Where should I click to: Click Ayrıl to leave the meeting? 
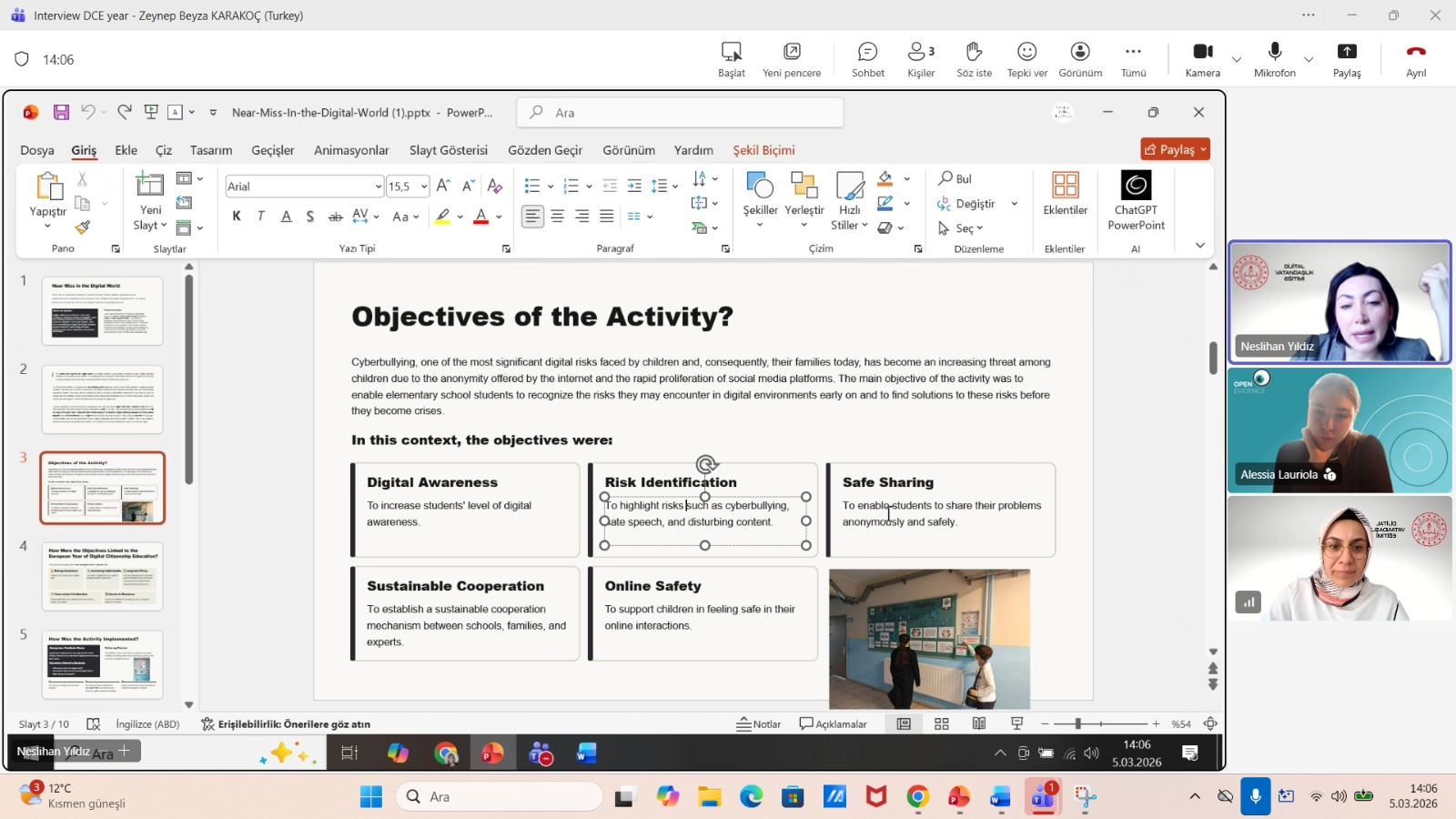[1416, 53]
